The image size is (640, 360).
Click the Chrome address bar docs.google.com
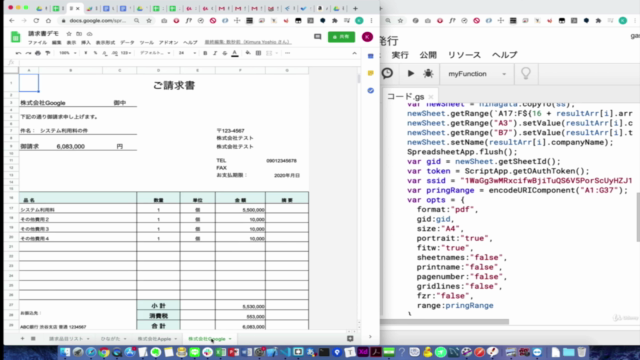pos(97,20)
